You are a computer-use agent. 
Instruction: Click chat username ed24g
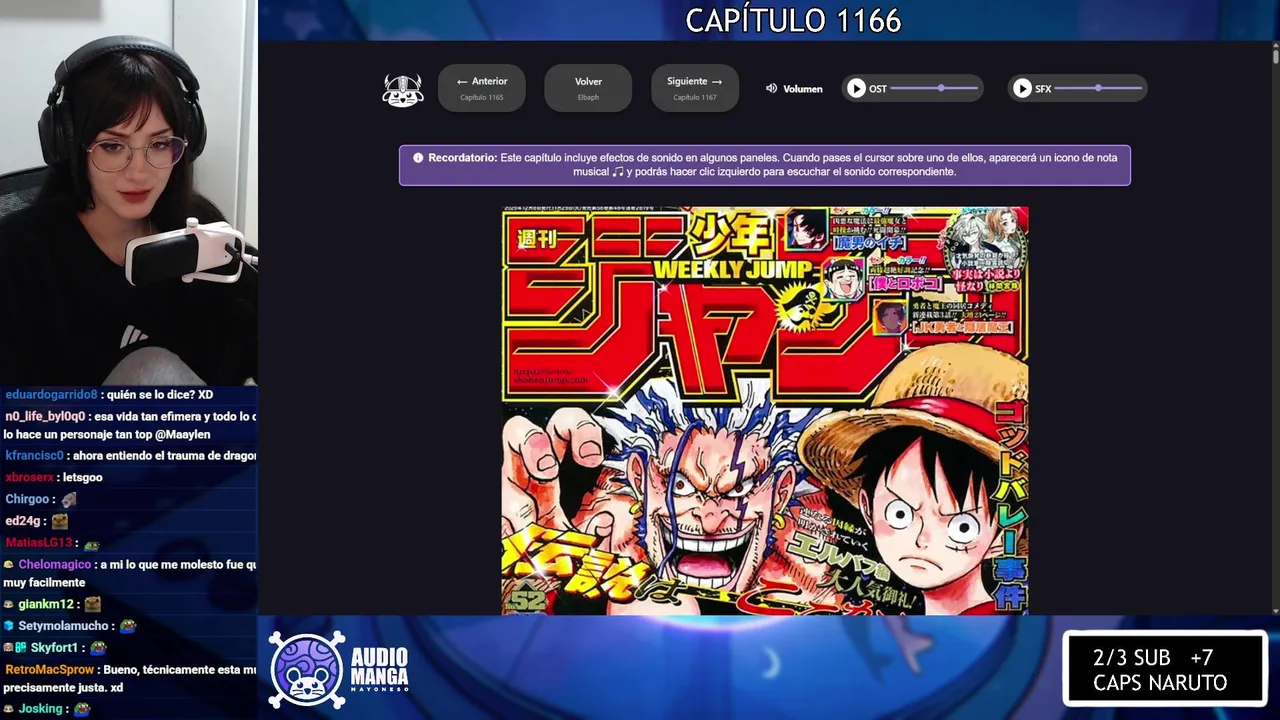22,521
